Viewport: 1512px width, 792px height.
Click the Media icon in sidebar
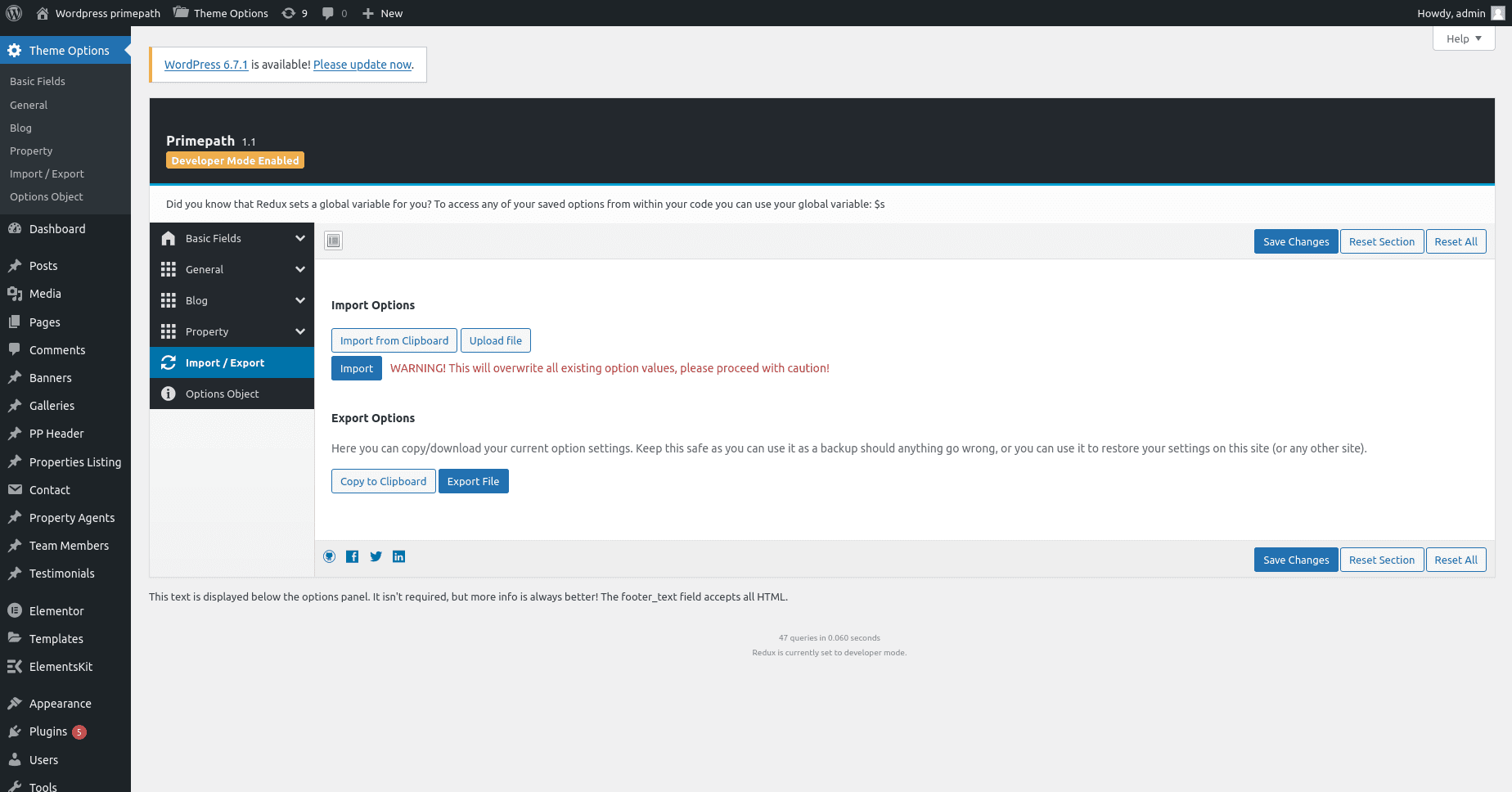pyautogui.click(x=15, y=294)
